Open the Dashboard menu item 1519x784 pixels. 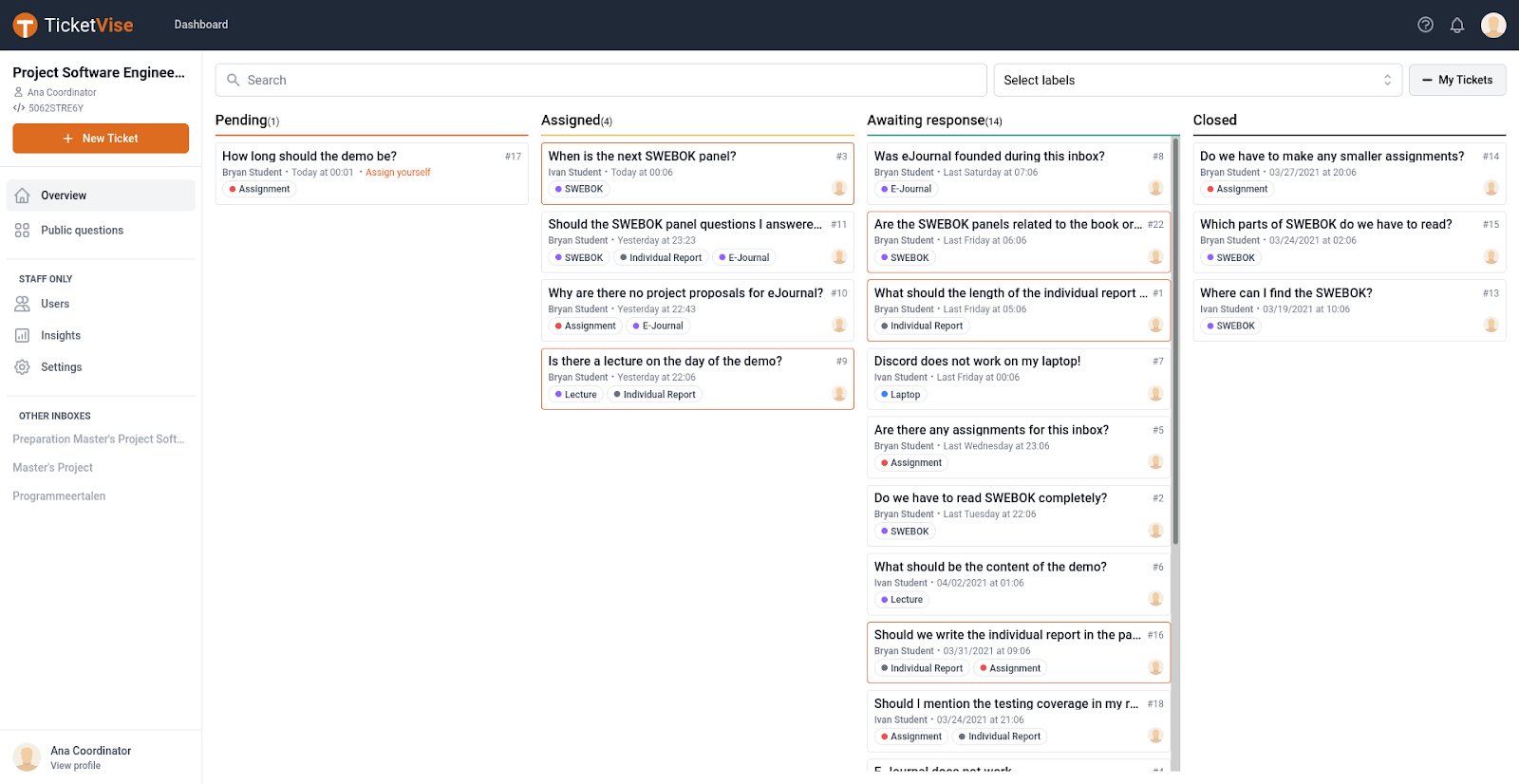tap(201, 25)
